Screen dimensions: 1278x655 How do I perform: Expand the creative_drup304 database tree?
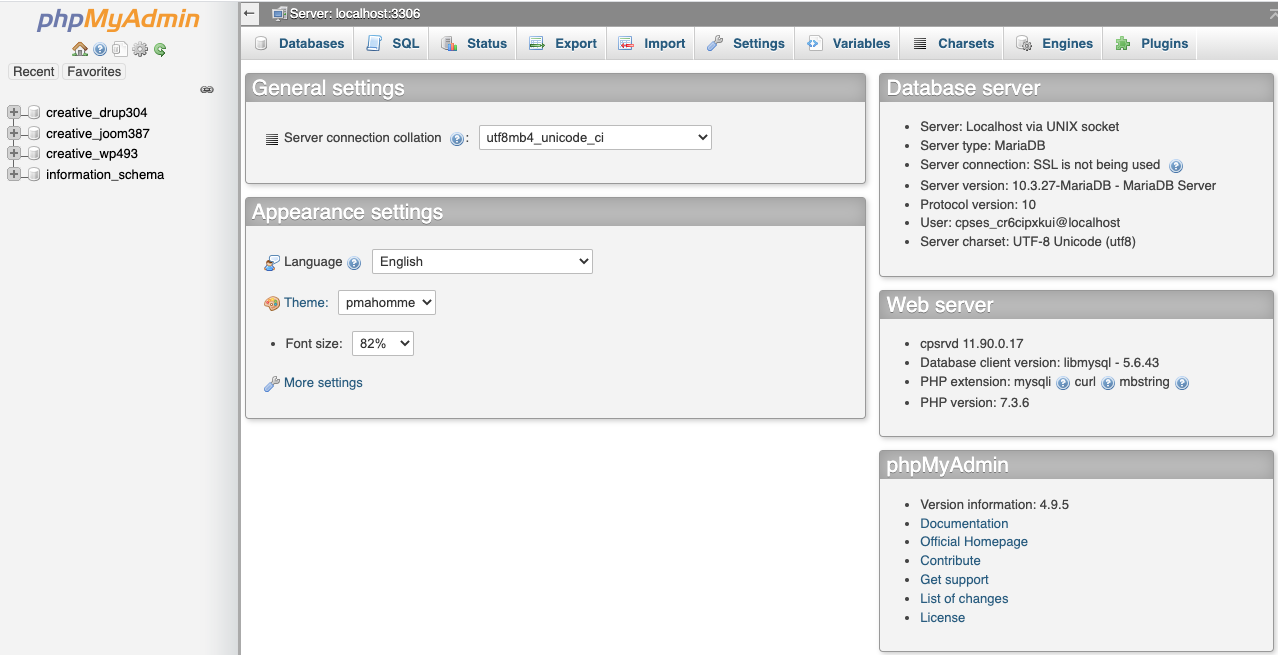14,112
